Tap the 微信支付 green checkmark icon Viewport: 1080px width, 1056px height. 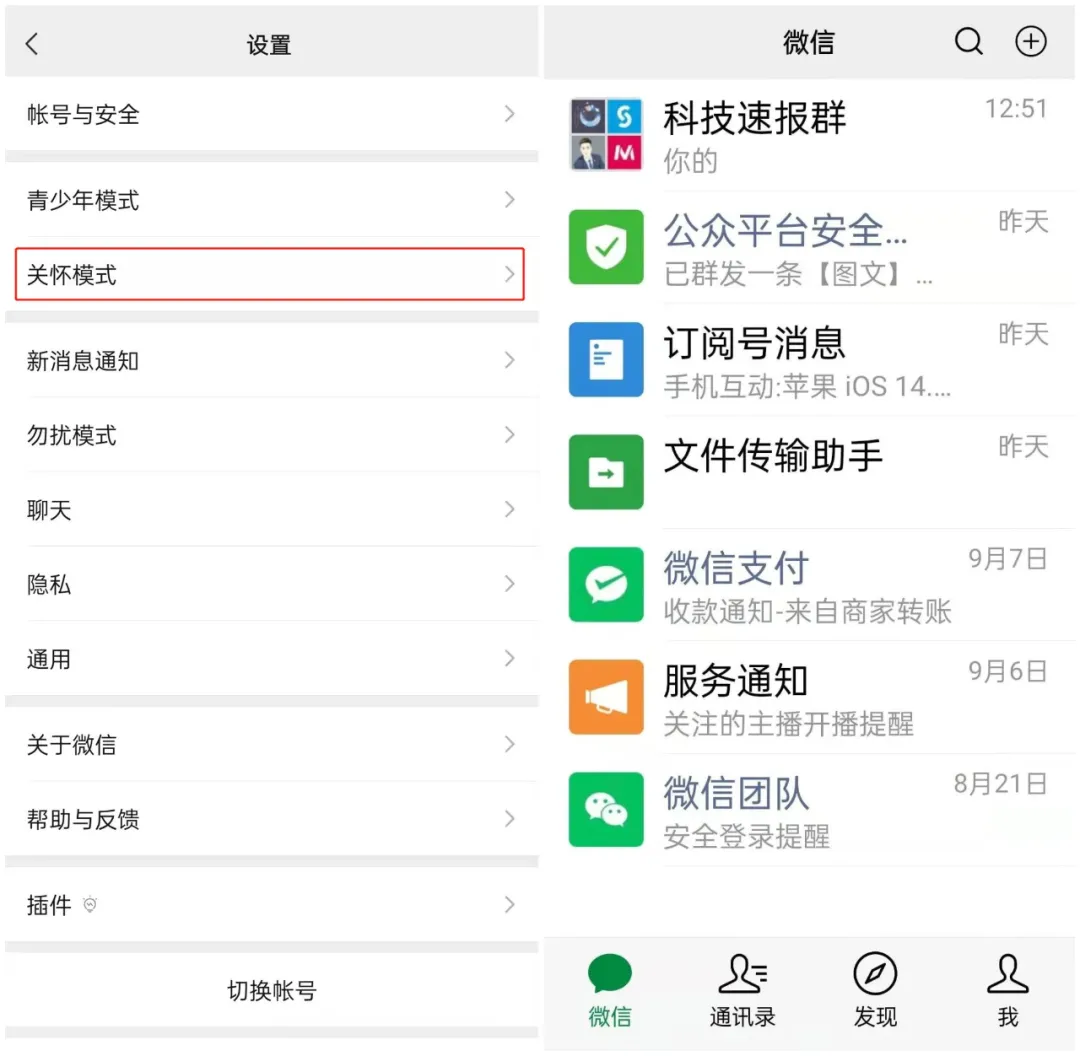click(606, 585)
